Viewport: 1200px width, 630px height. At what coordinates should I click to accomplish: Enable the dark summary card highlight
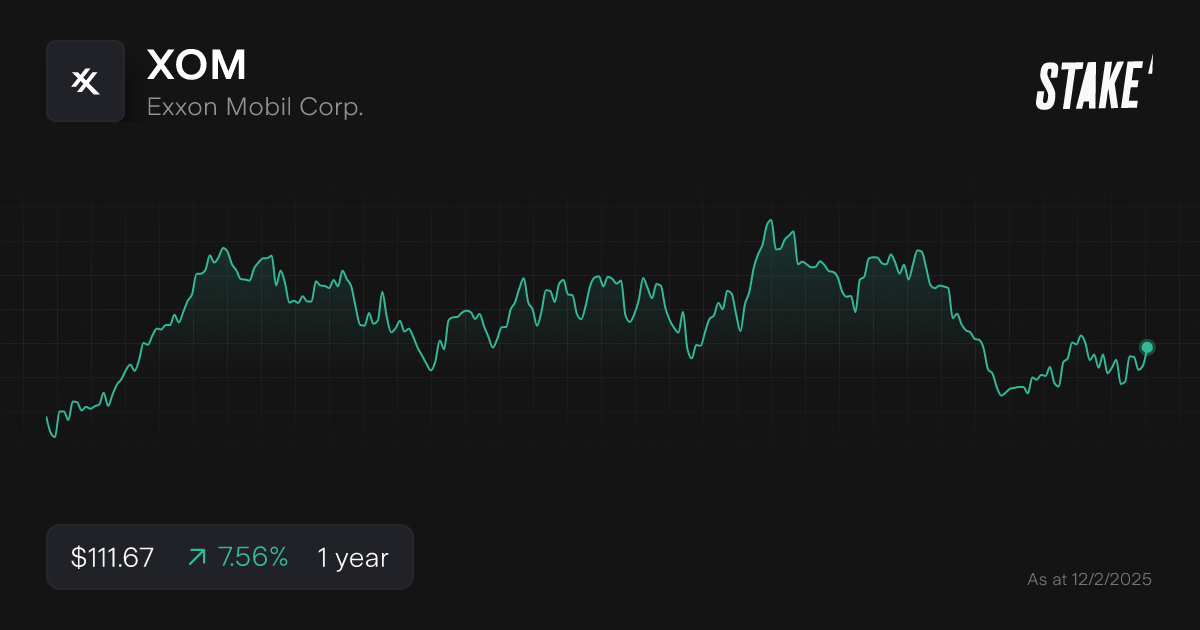tap(230, 556)
